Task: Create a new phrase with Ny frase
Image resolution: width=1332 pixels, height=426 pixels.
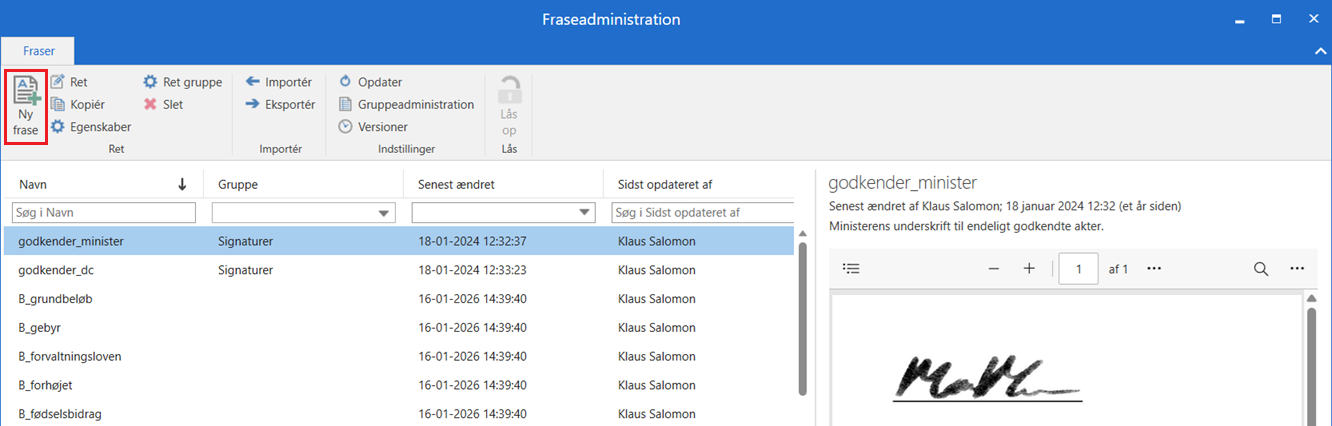Action: pyautogui.click(x=26, y=107)
